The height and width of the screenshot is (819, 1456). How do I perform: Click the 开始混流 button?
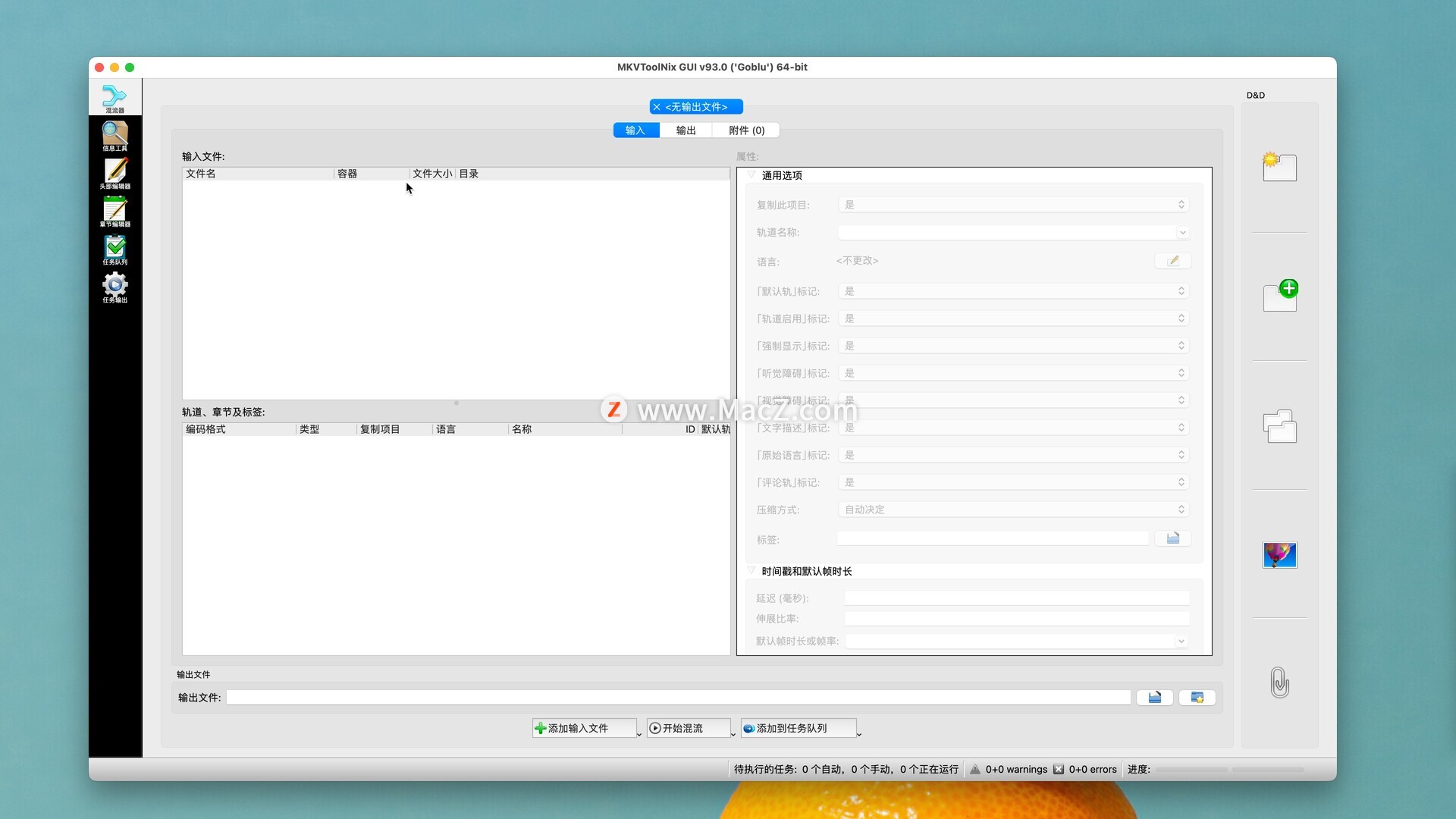(688, 728)
